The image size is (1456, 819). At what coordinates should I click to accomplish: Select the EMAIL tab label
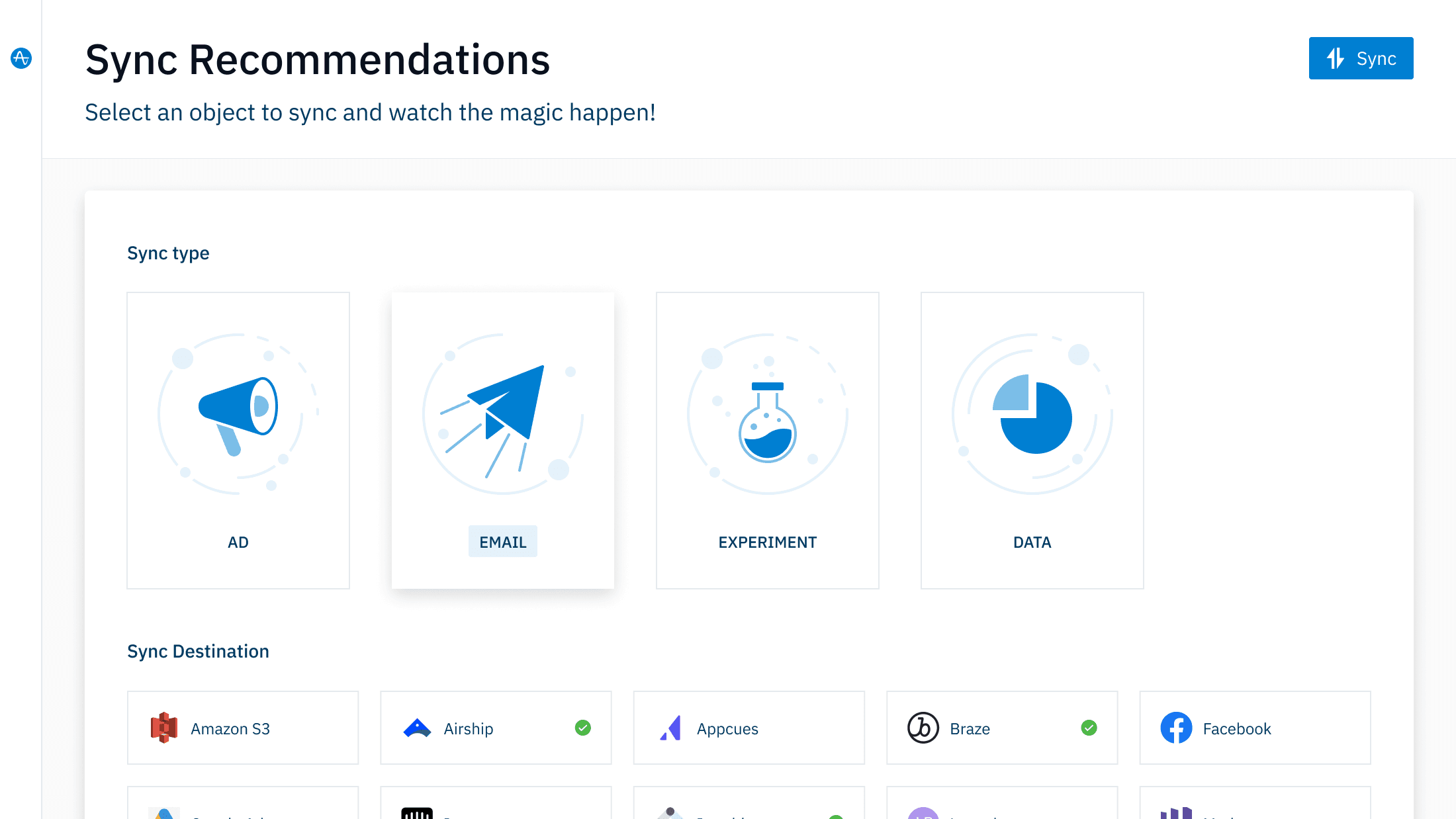click(x=502, y=541)
